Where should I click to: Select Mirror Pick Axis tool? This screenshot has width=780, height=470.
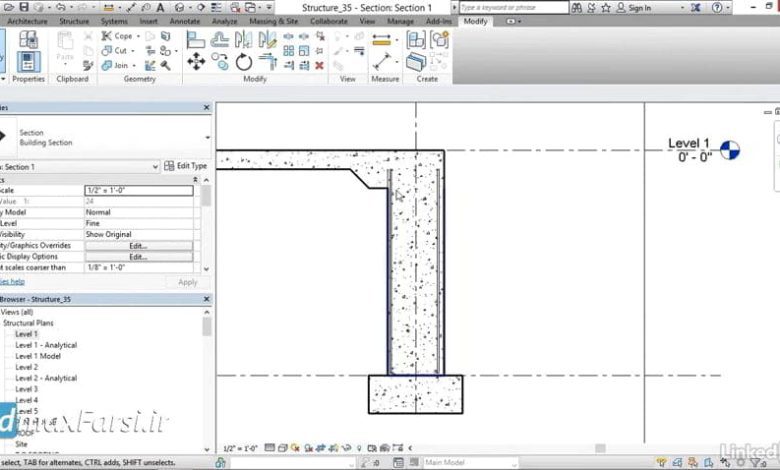(x=244, y=39)
